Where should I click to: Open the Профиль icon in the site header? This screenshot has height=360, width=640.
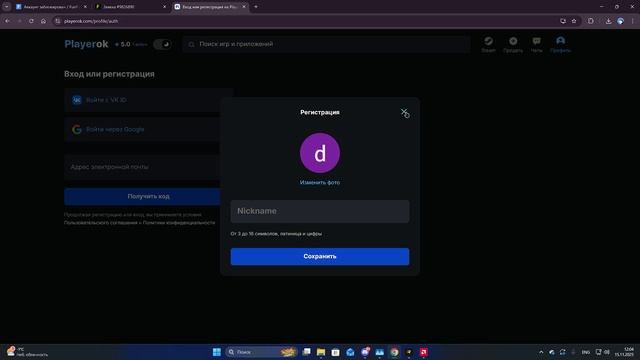coord(560,44)
